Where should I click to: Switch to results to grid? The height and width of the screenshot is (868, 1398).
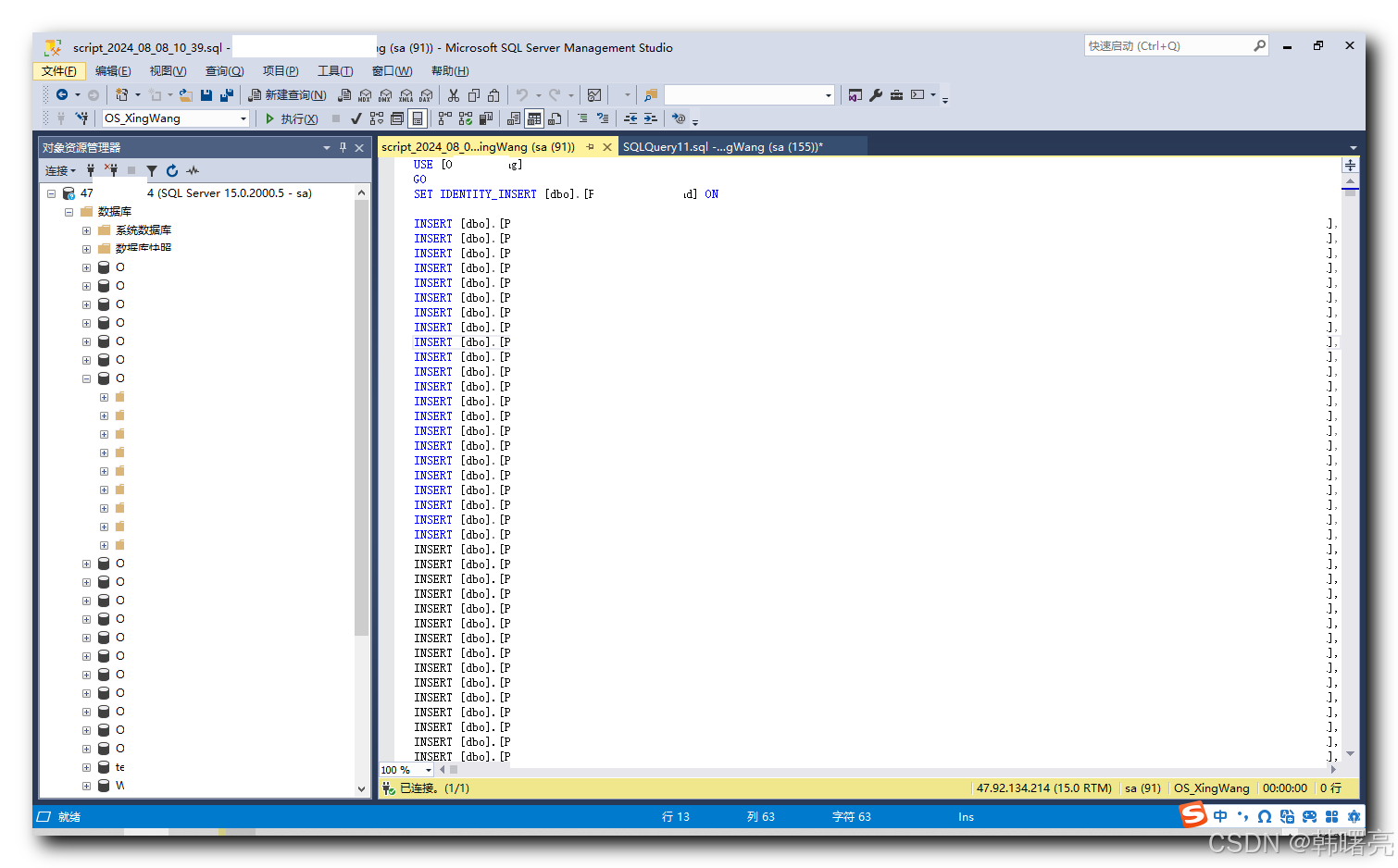point(534,118)
